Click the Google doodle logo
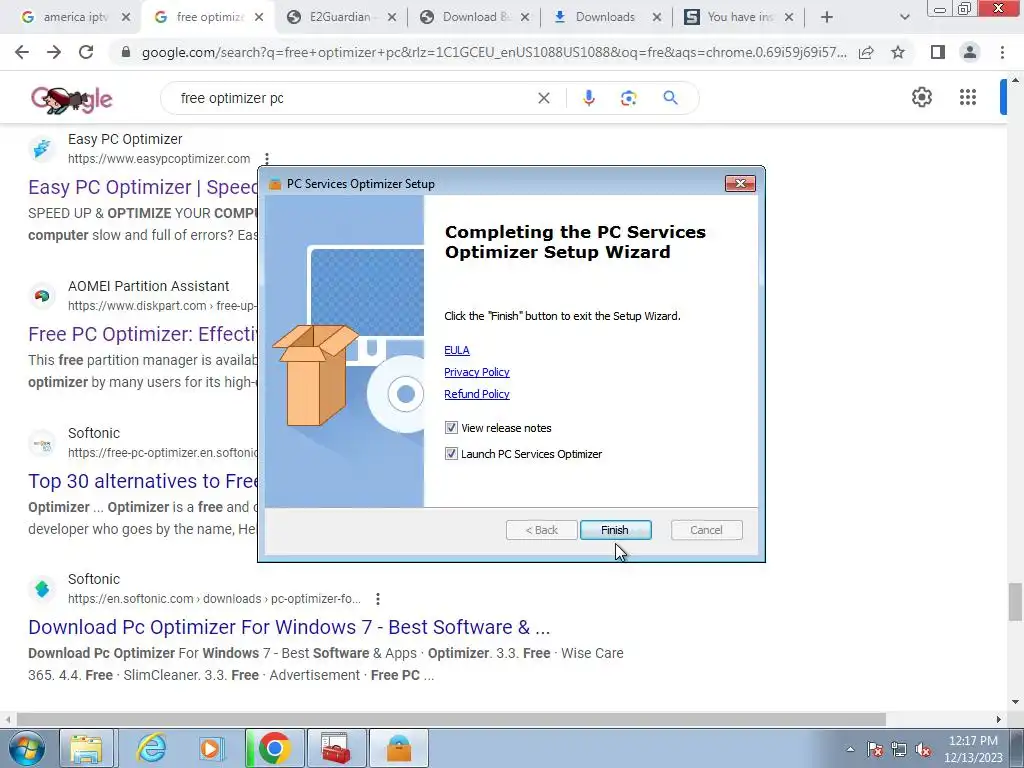The width and height of the screenshot is (1024, 768). pos(72,99)
